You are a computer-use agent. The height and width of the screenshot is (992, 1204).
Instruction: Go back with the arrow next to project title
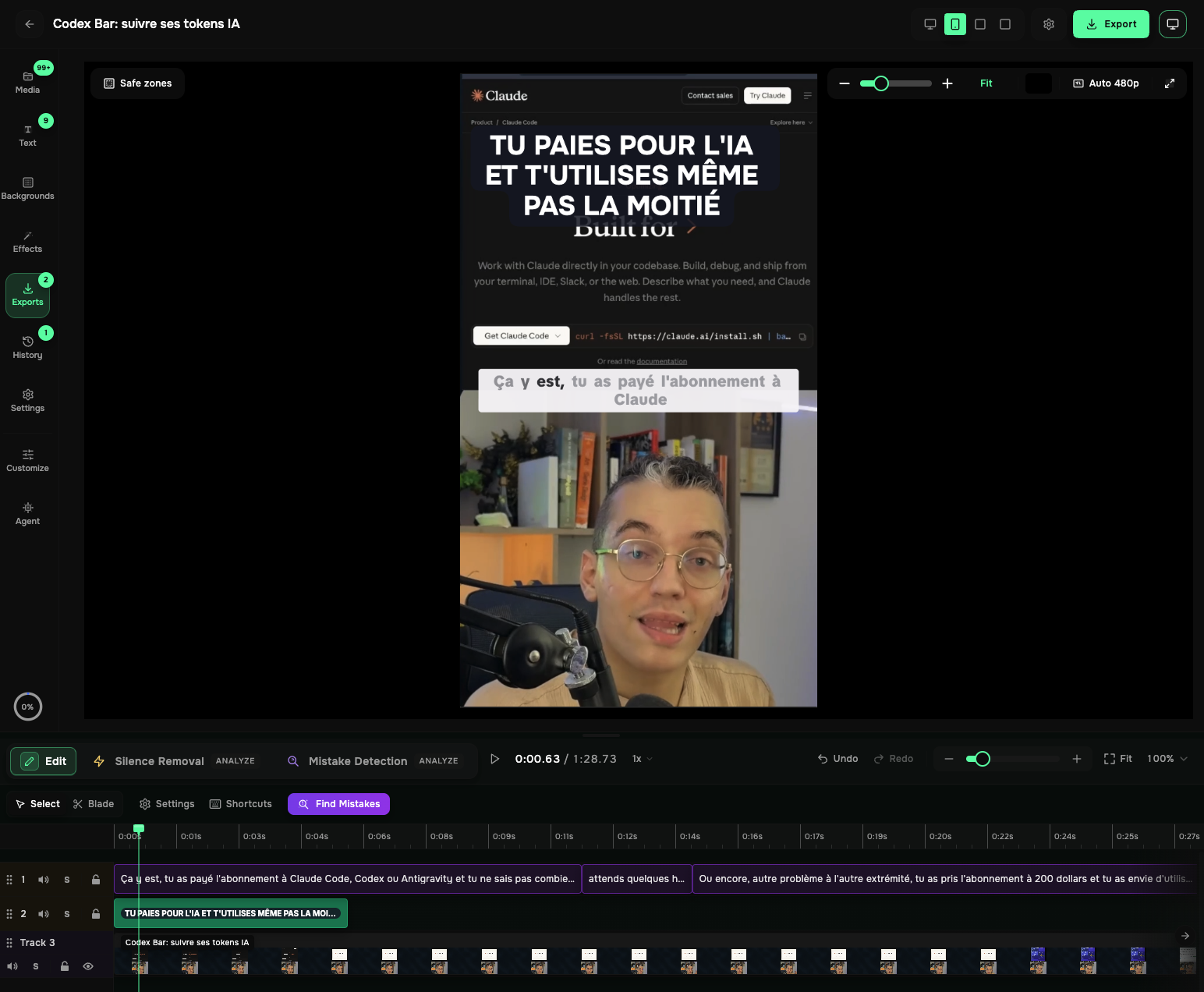(30, 24)
